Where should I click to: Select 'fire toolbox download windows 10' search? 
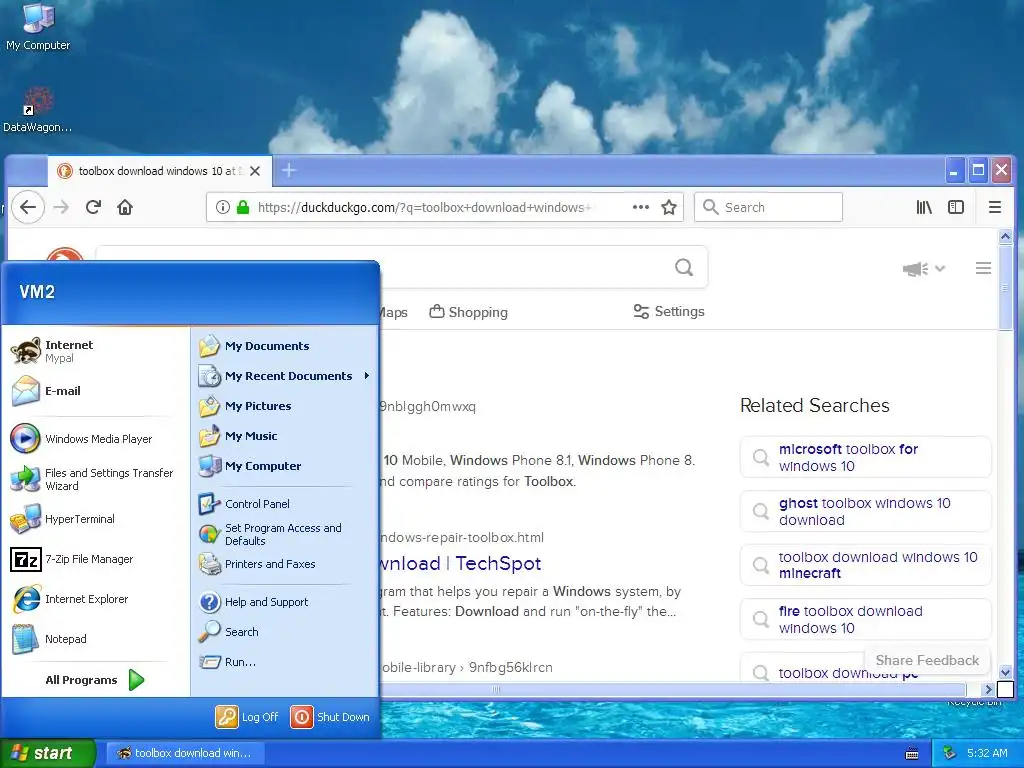coord(865,619)
